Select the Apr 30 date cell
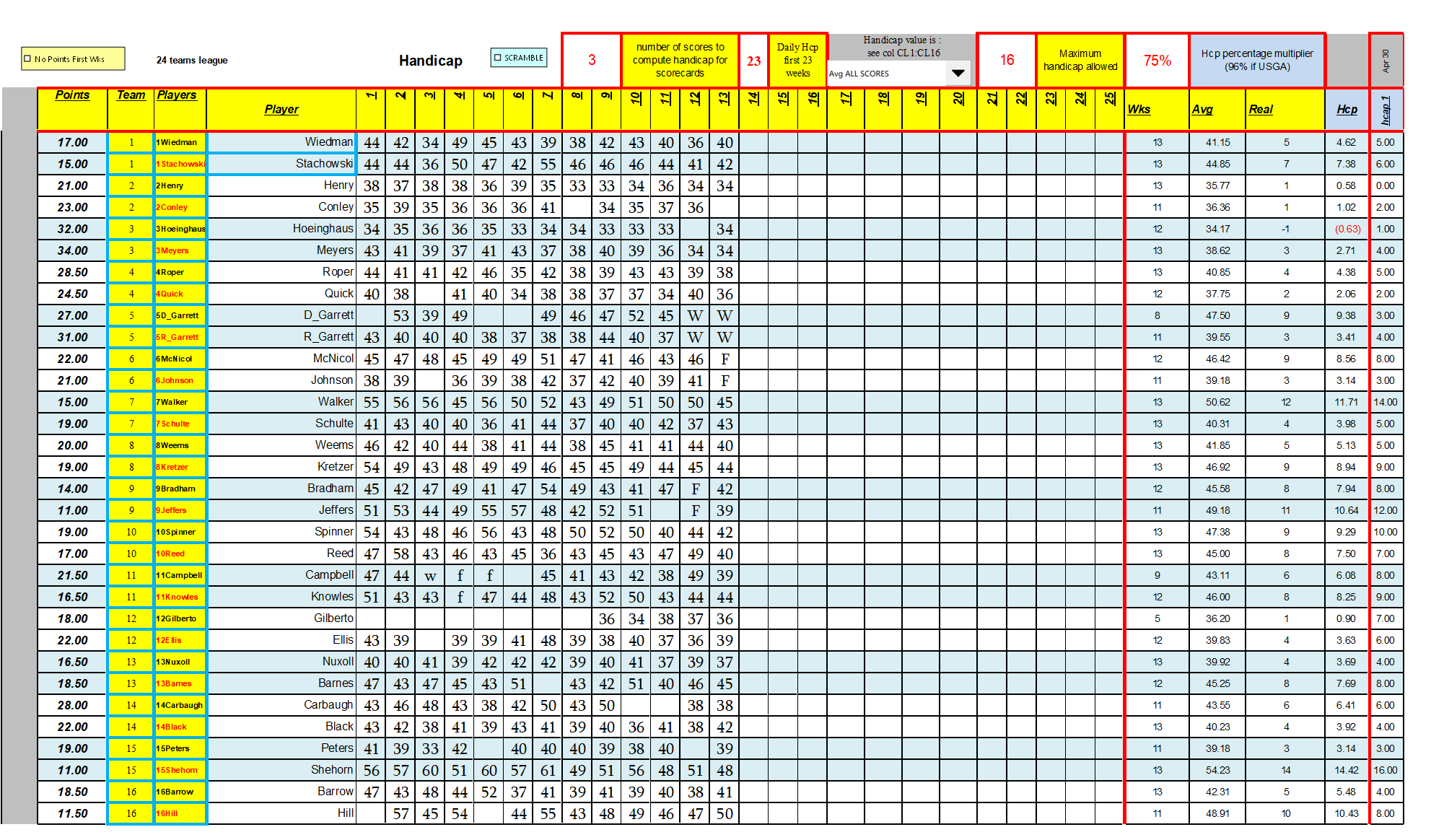Viewport: 1431px width, 840px height. click(x=1386, y=61)
